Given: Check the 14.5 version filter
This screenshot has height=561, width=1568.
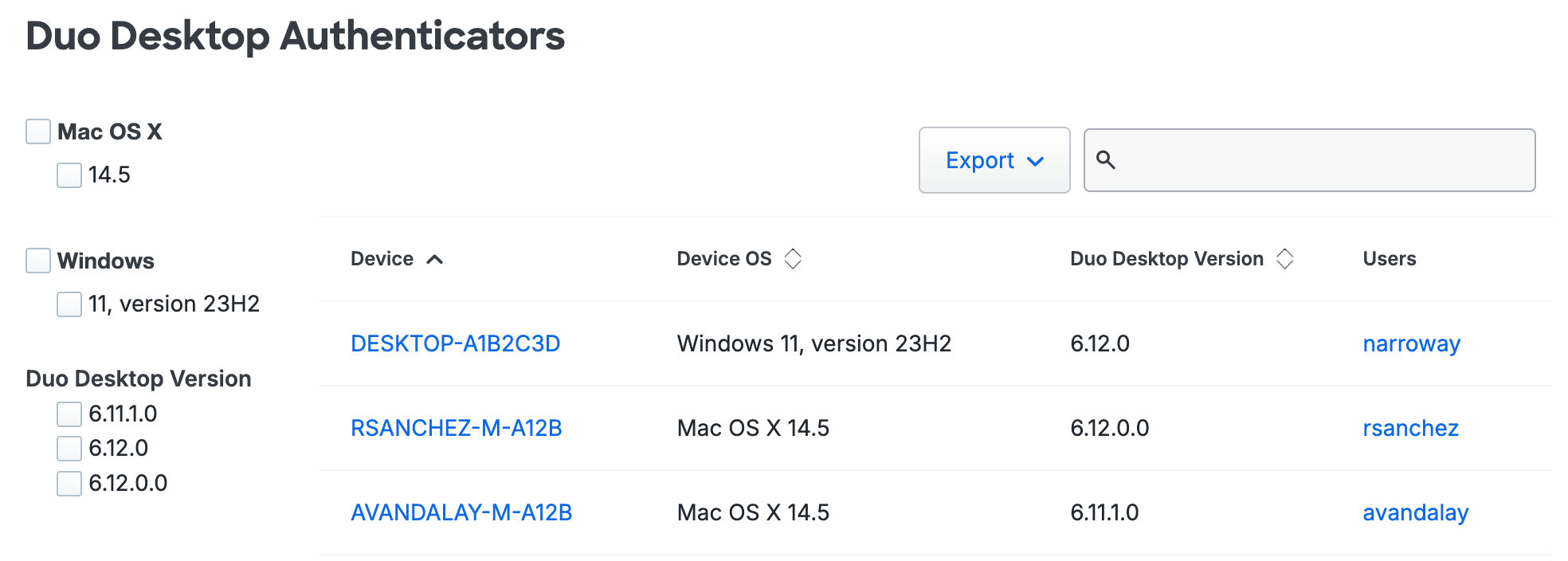Looking at the screenshot, I should 69,175.
